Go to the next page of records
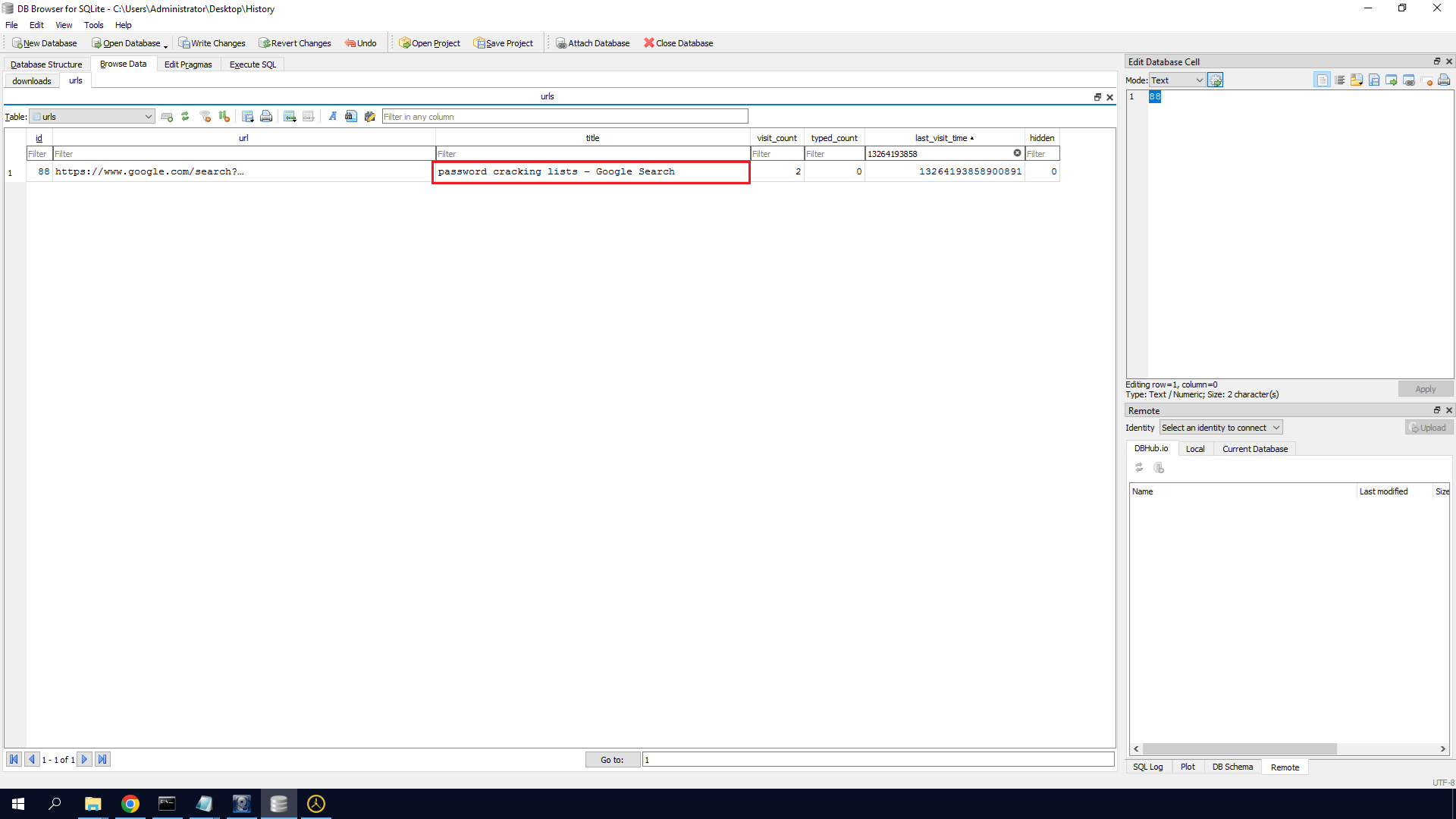Screen dimensions: 1456x819 point(85,759)
